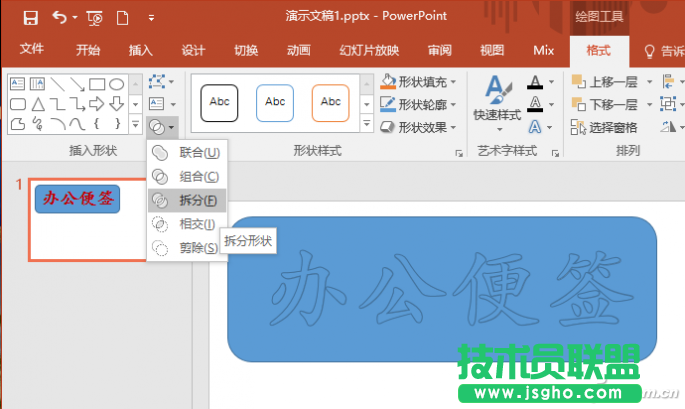Click the text box icon in shapes gallery
This screenshot has height=409, width=685.
pos(18,84)
